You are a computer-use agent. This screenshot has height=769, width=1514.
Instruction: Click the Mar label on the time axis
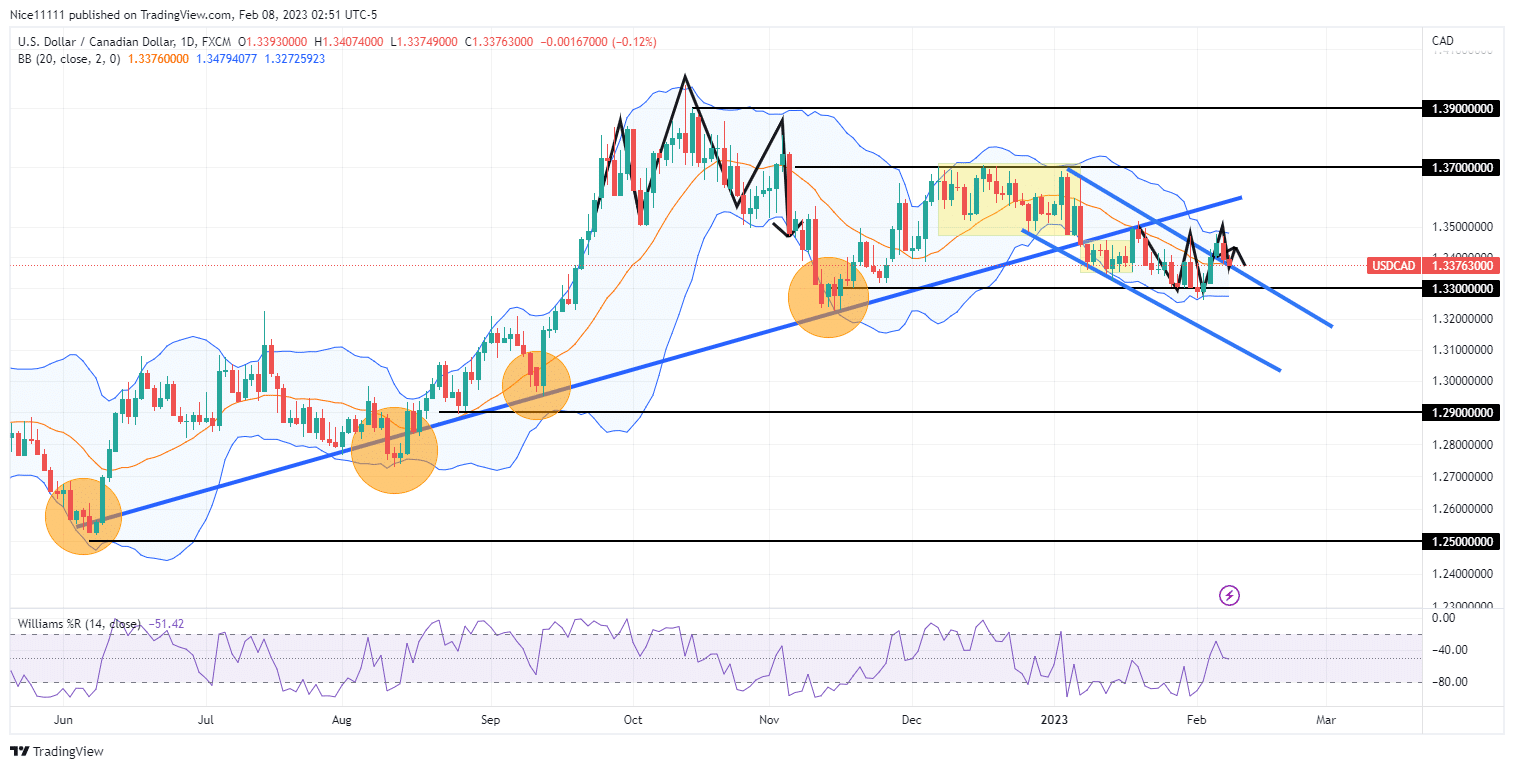[x=1326, y=719]
